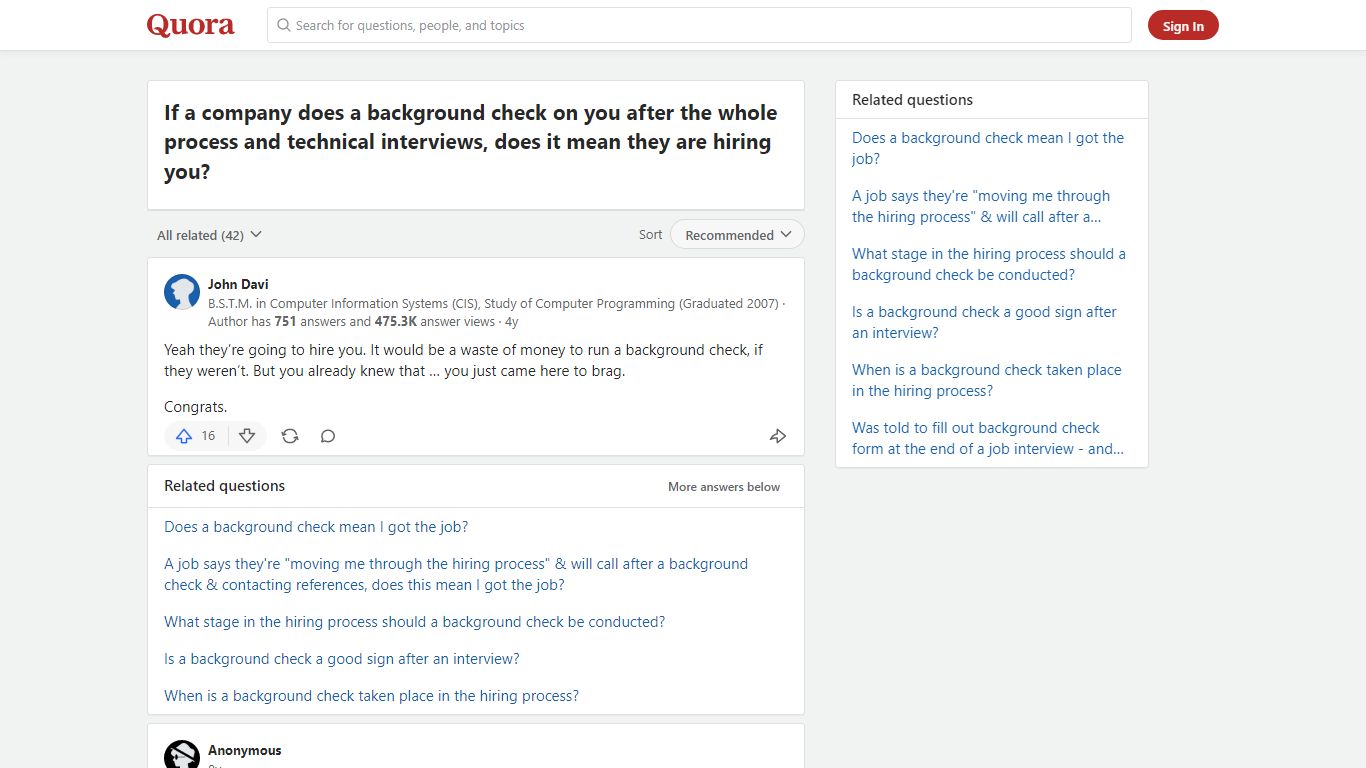The image size is (1366, 768).
Task: Reshare John Davi's answer
Action: pos(290,436)
